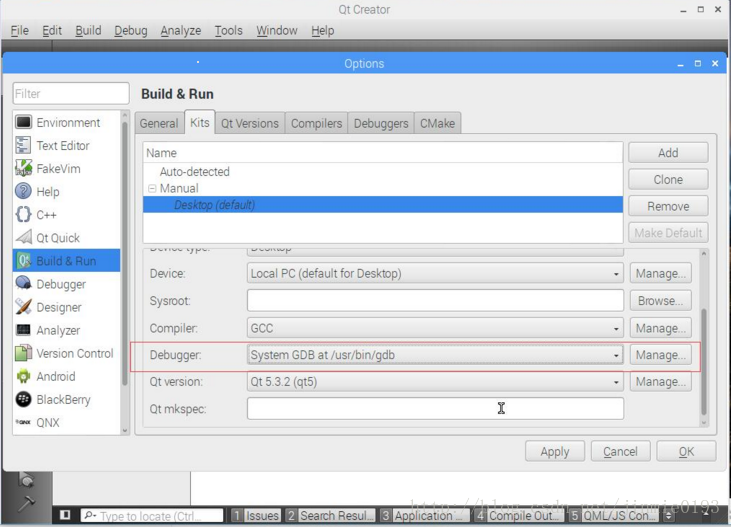Click Manage next to Compiler

point(661,328)
